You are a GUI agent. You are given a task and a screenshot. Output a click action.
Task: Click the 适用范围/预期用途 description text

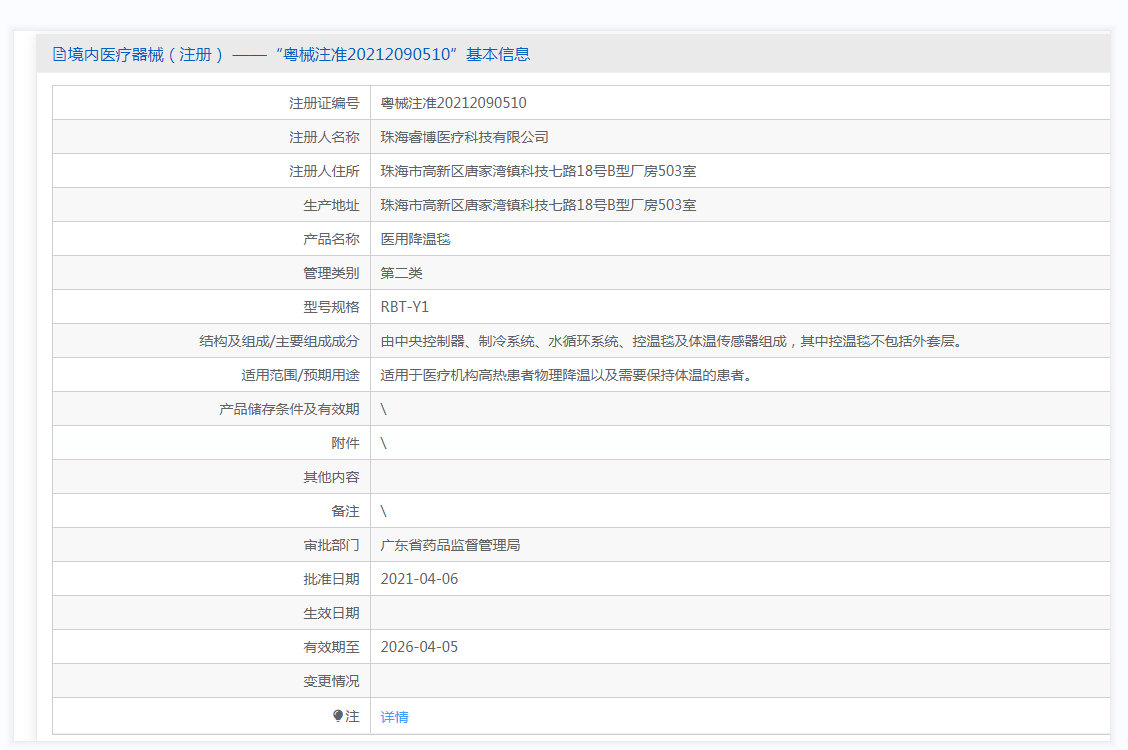coord(566,375)
